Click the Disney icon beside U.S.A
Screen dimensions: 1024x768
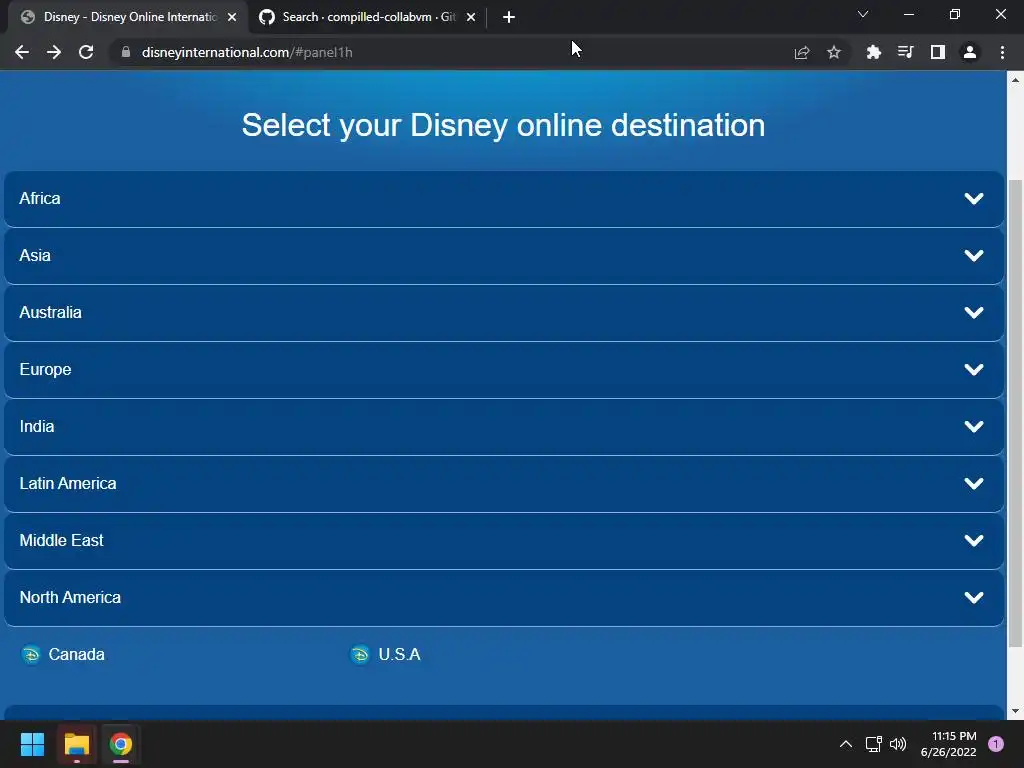click(x=360, y=654)
